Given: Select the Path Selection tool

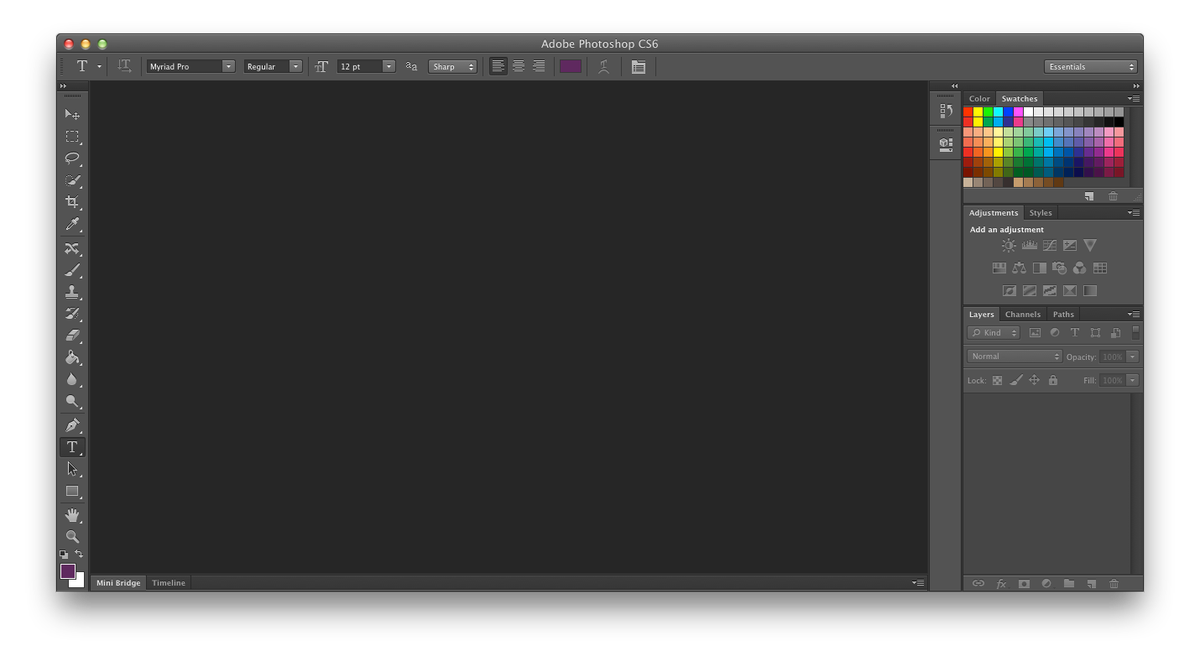Looking at the screenshot, I should click(72, 469).
